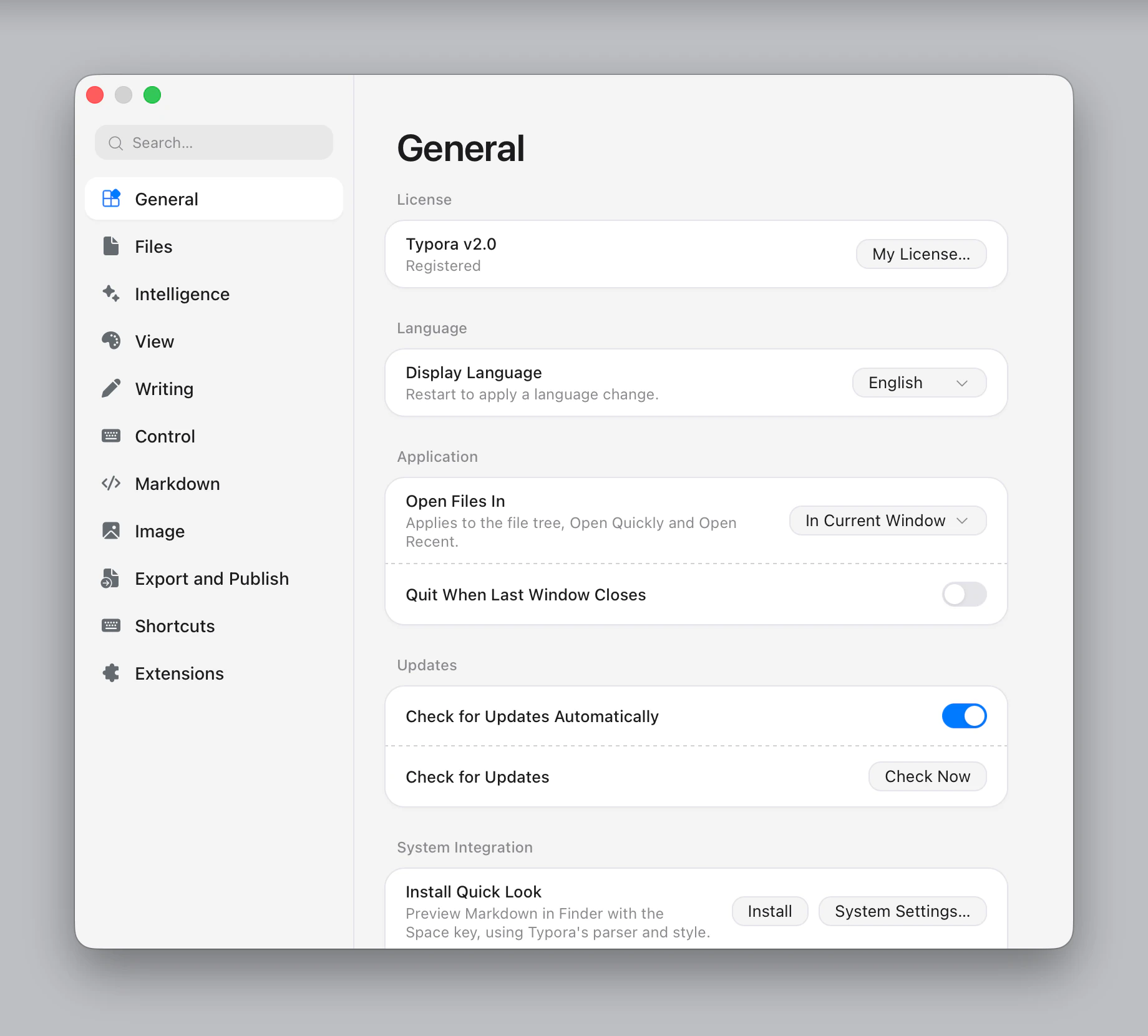Open the Files settings tab
The width and height of the screenshot is (1148, 1036).
[214, 247]
